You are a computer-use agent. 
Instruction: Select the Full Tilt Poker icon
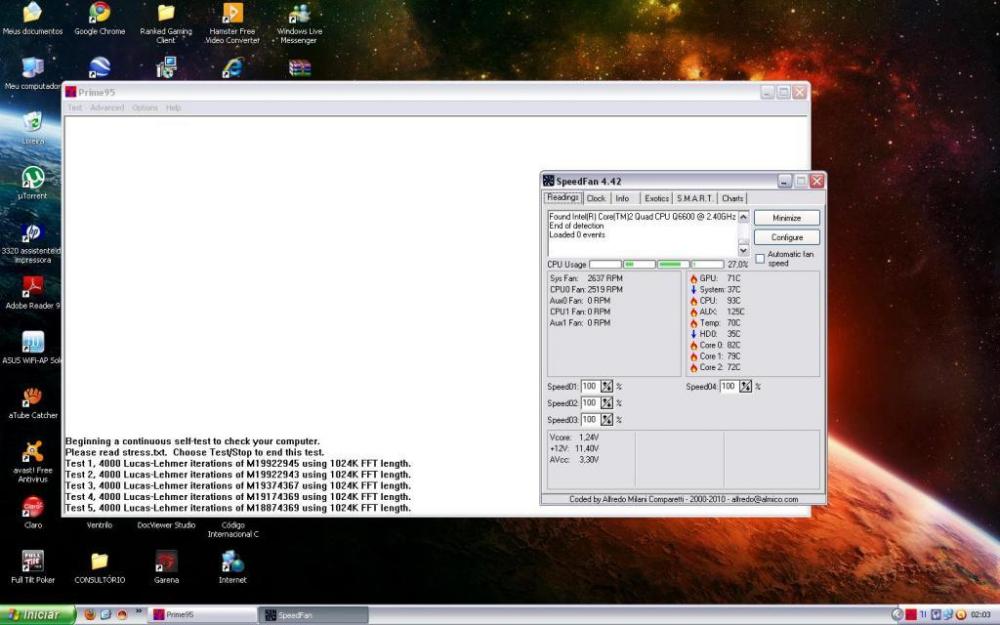[33, 562]
